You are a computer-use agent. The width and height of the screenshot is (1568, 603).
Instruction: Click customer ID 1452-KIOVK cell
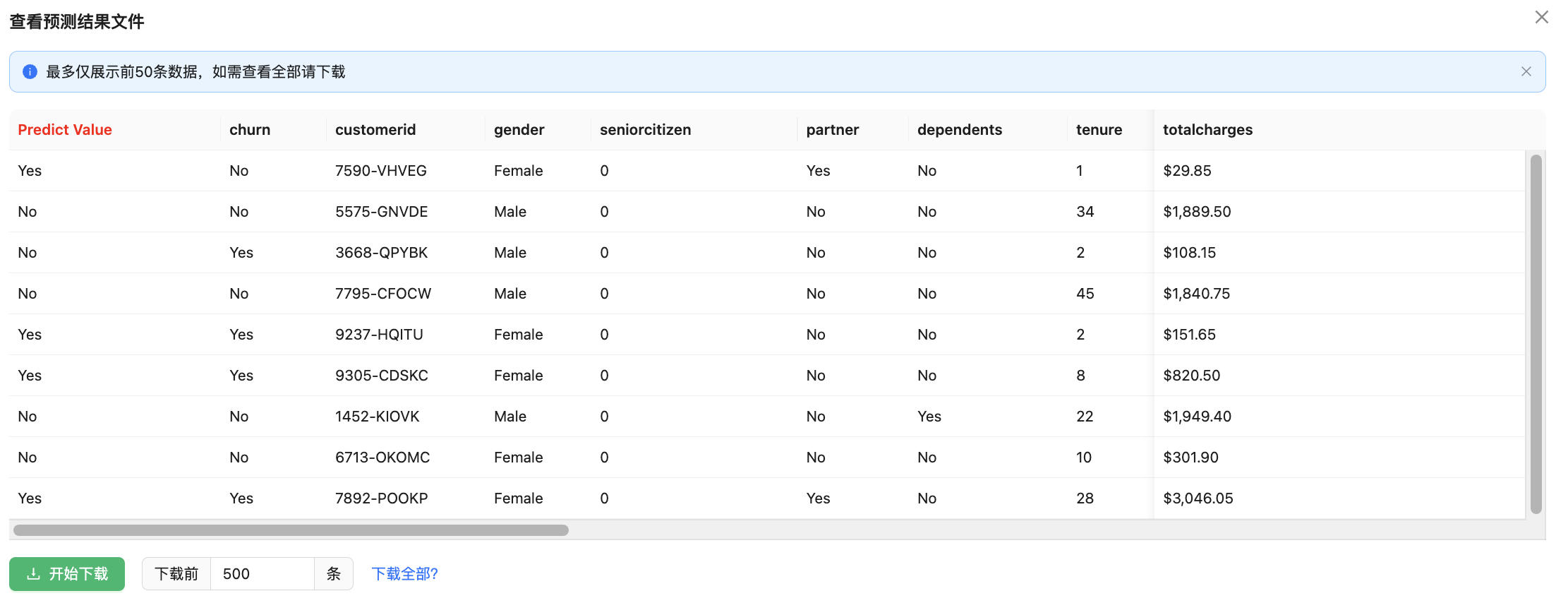[378, 417]
